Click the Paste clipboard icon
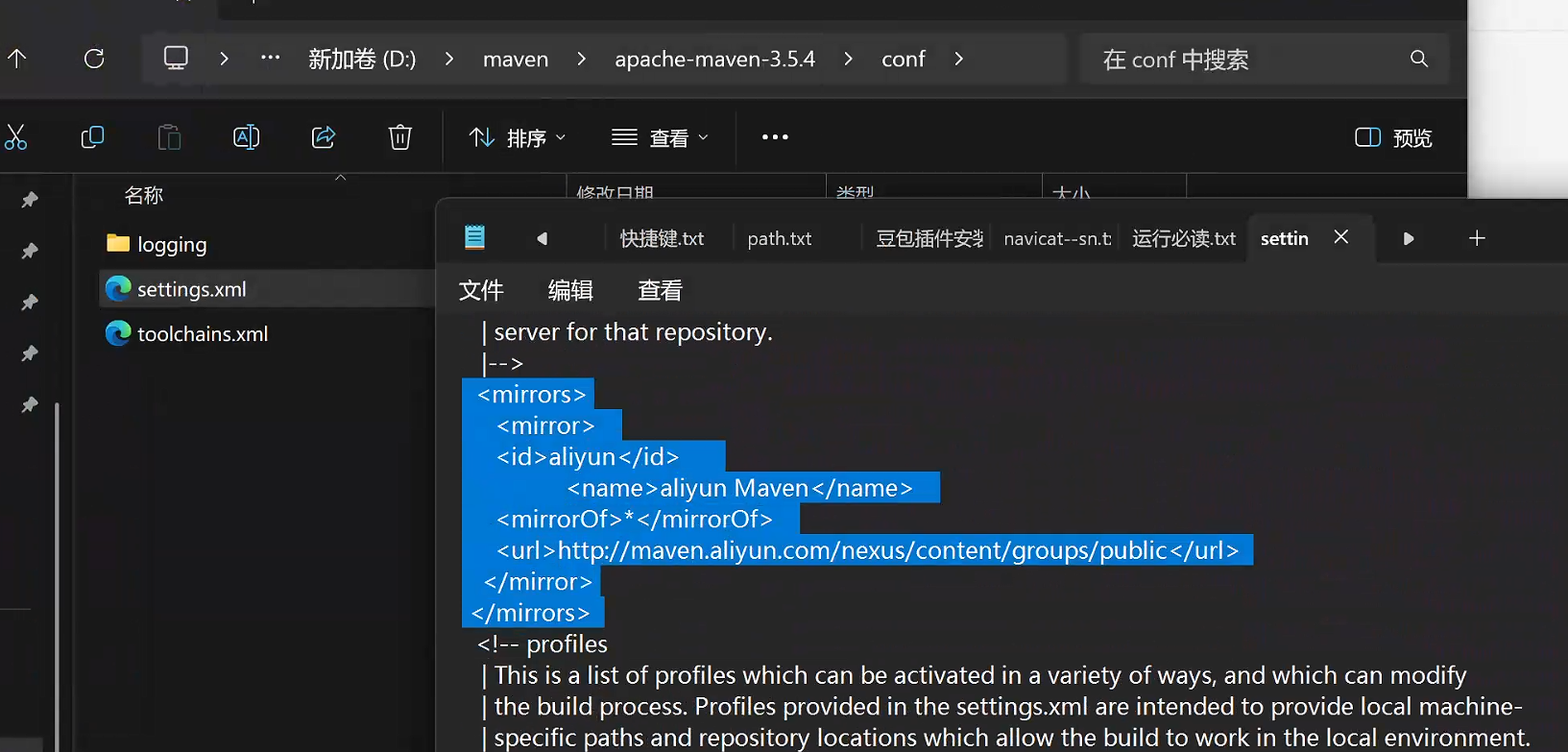The width and height of the screenshot is (1568, 752). tap(169, 137)
